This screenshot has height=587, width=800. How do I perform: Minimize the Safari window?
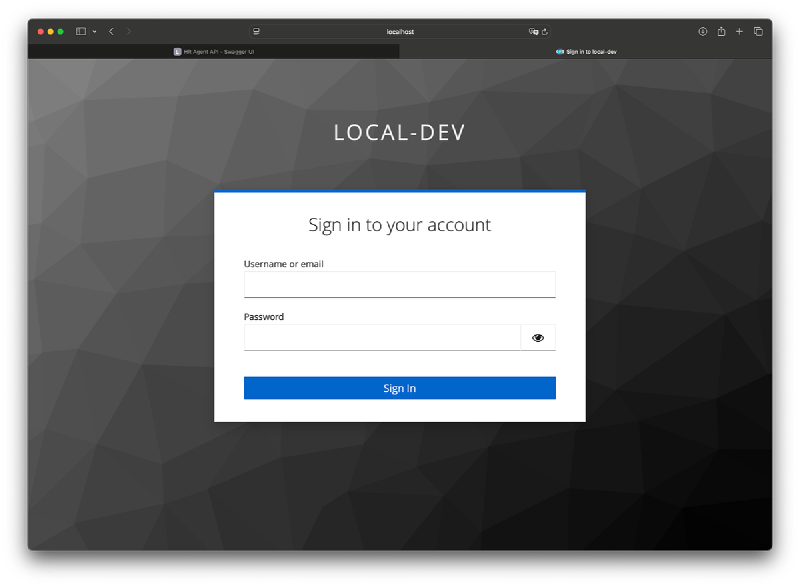click(x=51, y=32)
